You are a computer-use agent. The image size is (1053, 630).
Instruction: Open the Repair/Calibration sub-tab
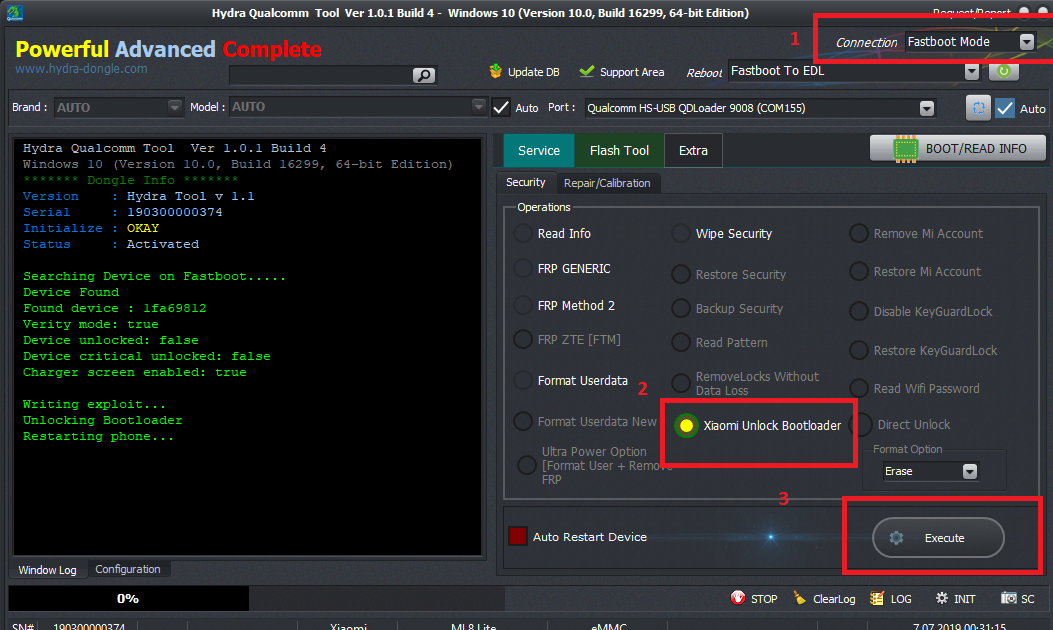click(607, 183)
